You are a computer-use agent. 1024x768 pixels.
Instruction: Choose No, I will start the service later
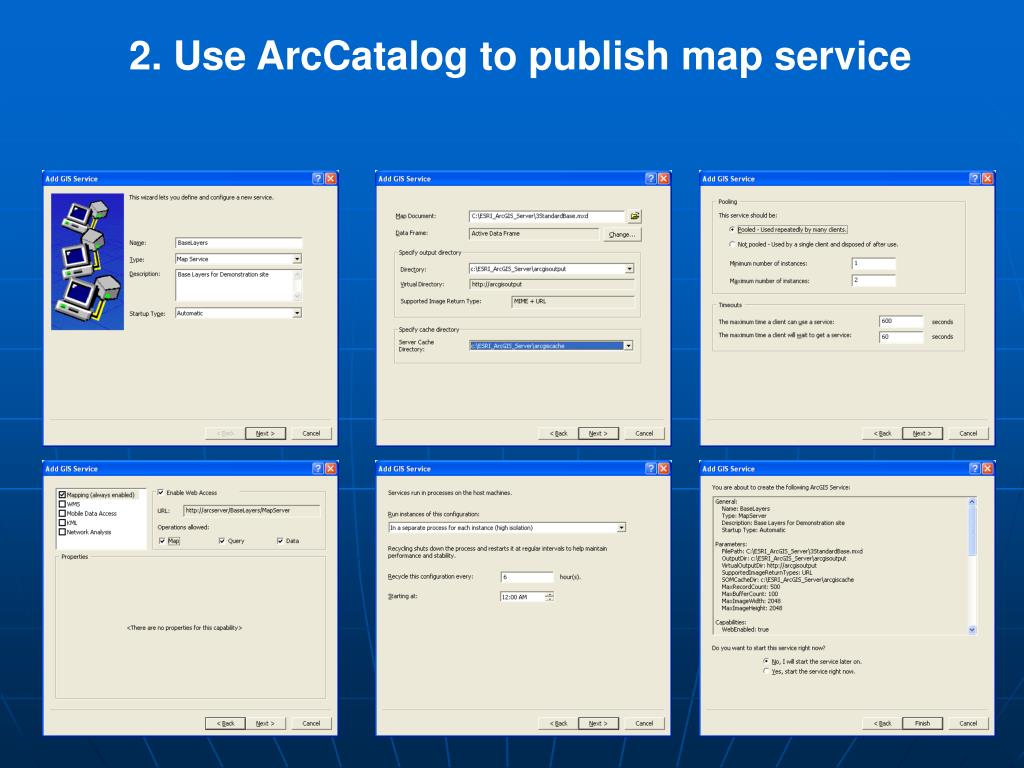click(x=766, y=662)
